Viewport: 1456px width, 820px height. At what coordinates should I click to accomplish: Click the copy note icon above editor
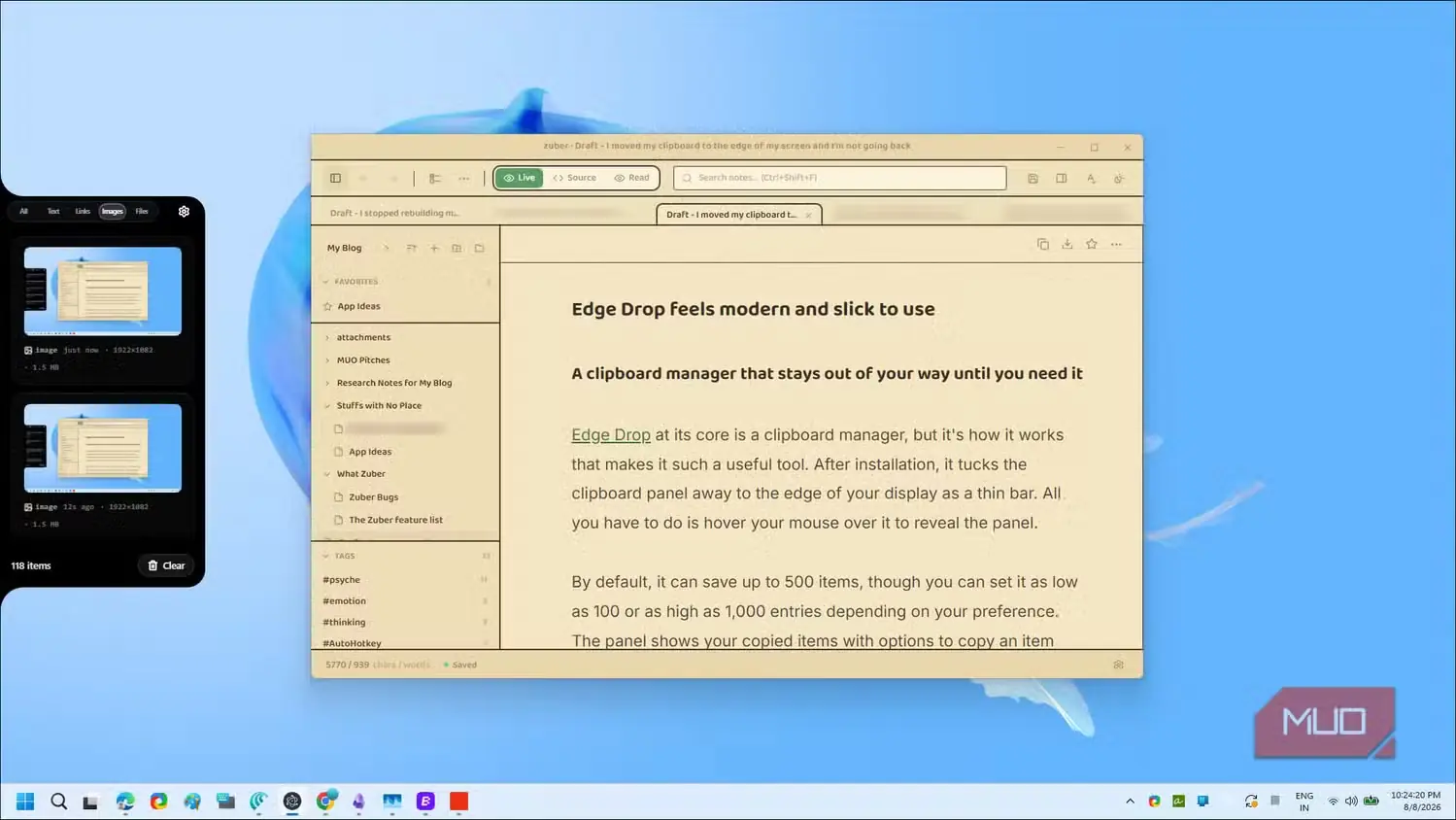[1042, 244]
